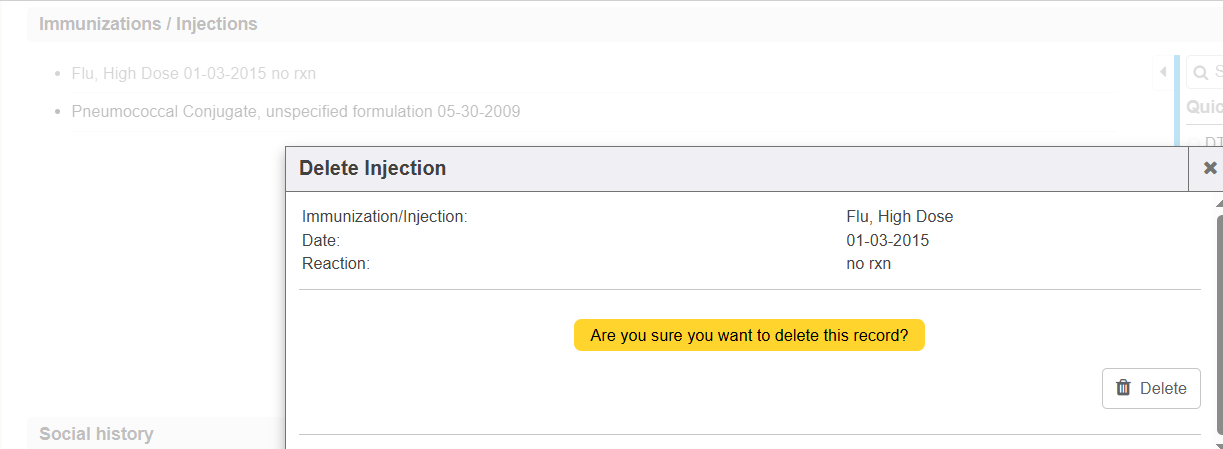1223x449 pixels.
Task: Click the Delete Injection dialog title
Action: click(373, 168)
